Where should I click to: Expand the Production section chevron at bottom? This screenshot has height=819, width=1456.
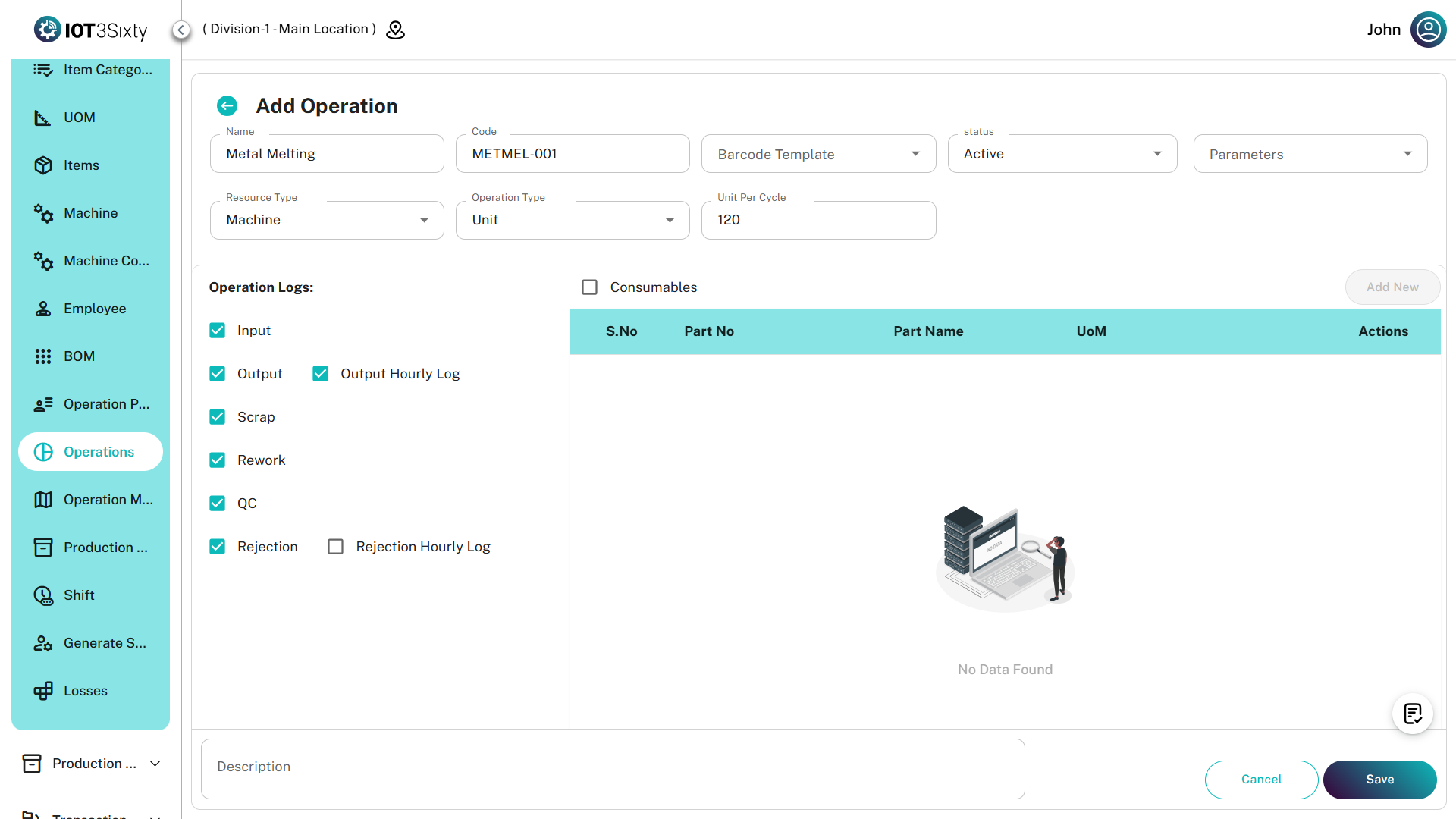tap(155, 764)
